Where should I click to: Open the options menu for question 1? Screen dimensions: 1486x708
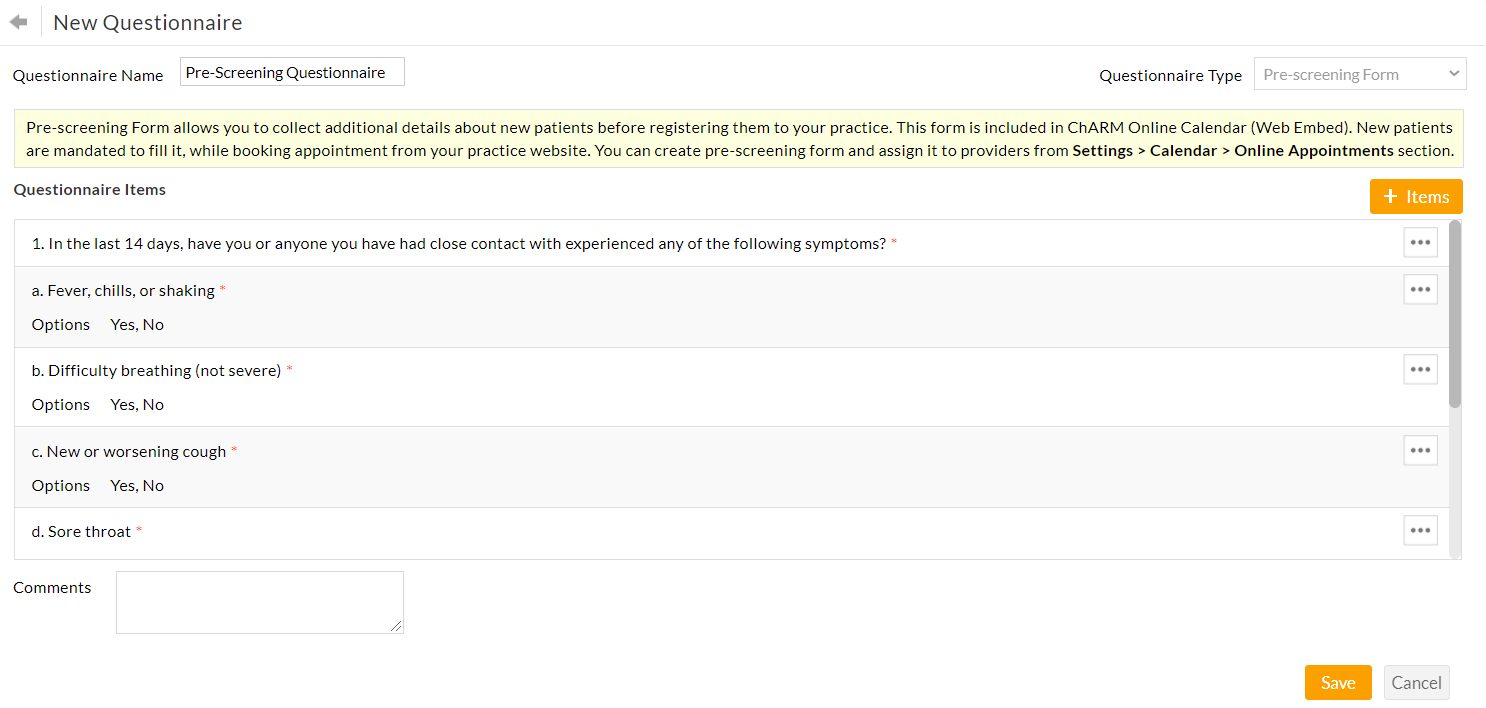pos(1420,242)
